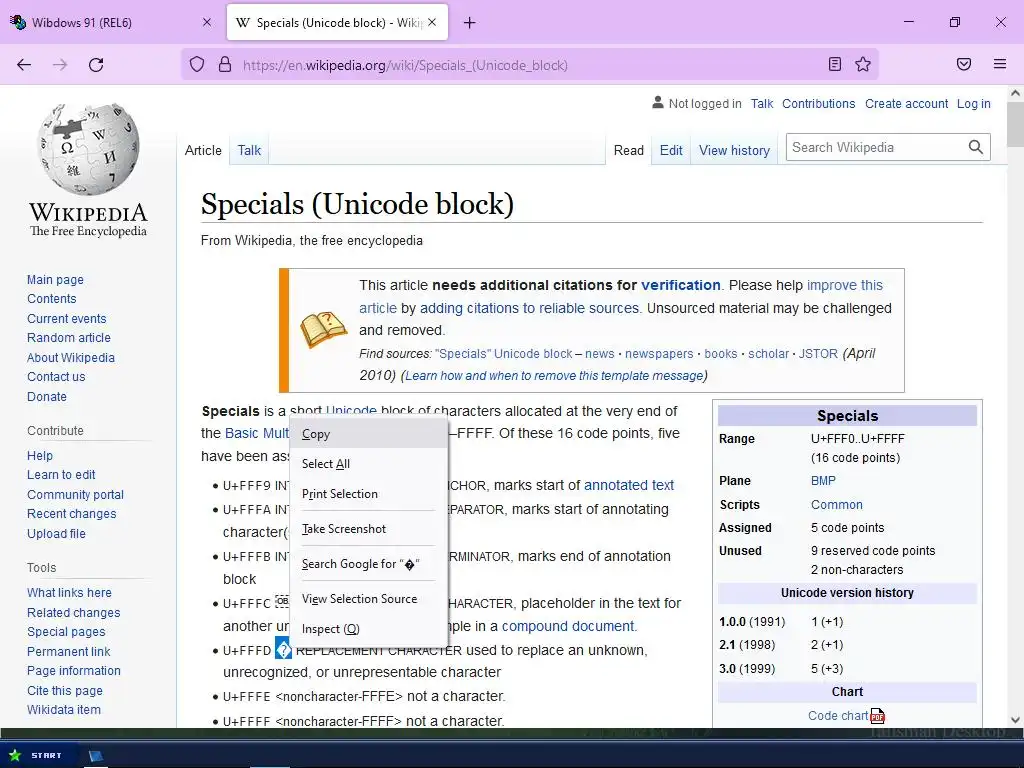Open a new tab with plus button
1024x768 pixels.
470,23
